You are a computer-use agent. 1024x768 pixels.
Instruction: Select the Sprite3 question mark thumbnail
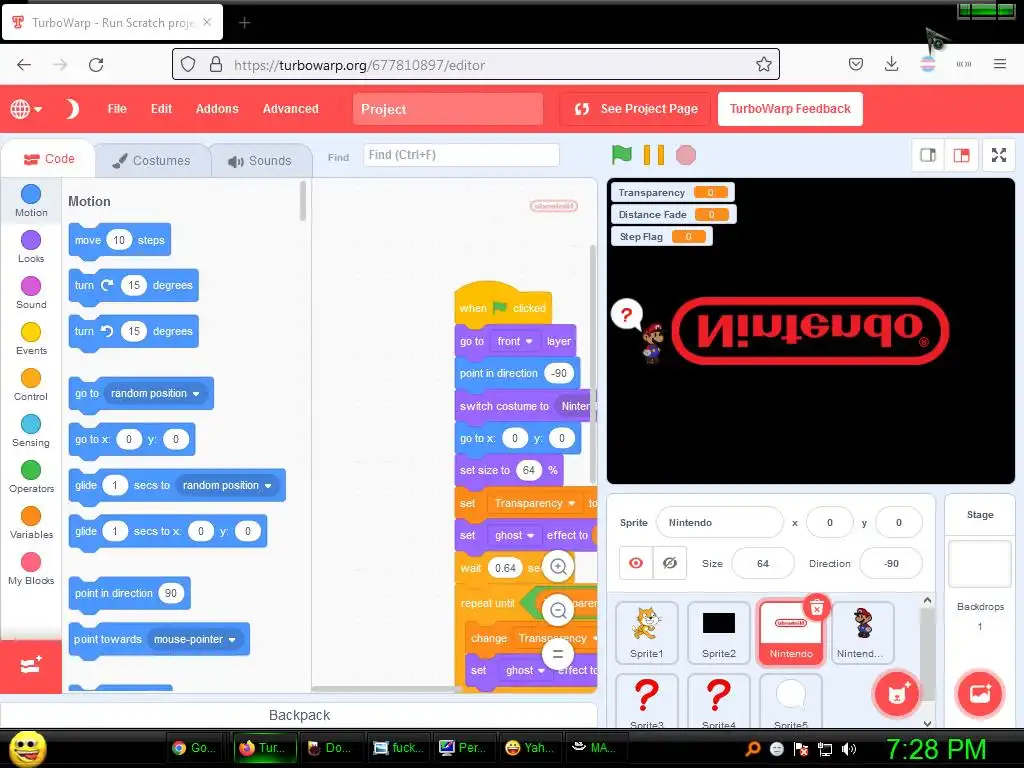pyautogui.click(x=647, y=701)
